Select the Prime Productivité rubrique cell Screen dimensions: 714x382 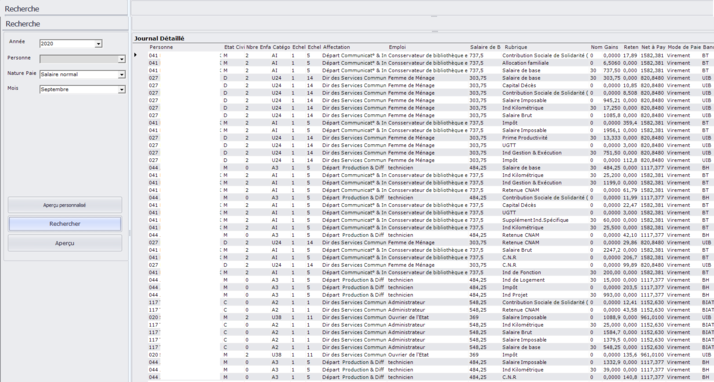tap(525, 138)
